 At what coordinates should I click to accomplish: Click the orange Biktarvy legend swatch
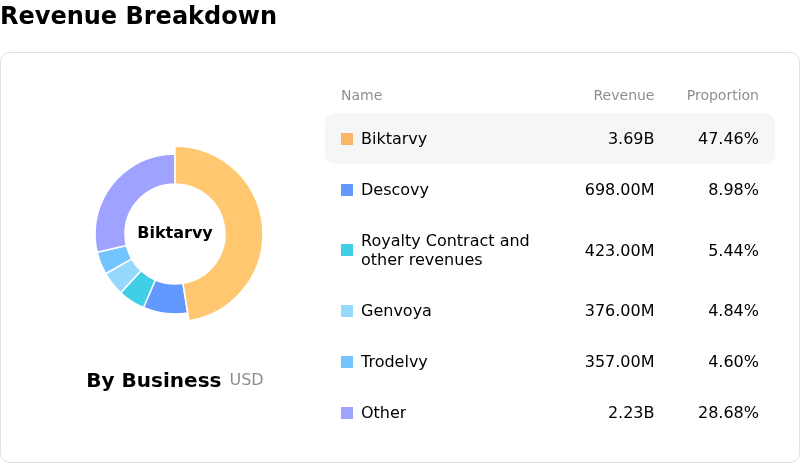(x=347, y=139)
